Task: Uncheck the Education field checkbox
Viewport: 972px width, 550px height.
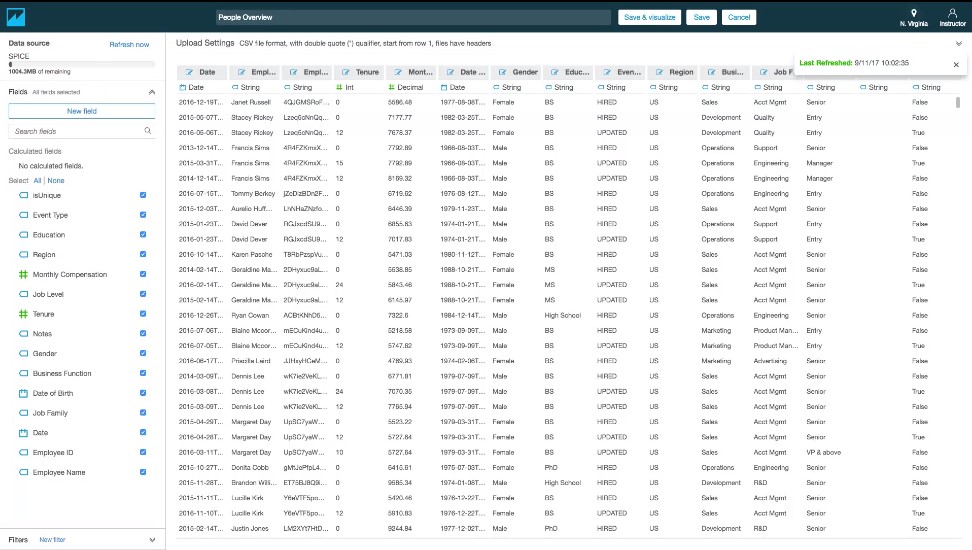Action: pos(143,234)
